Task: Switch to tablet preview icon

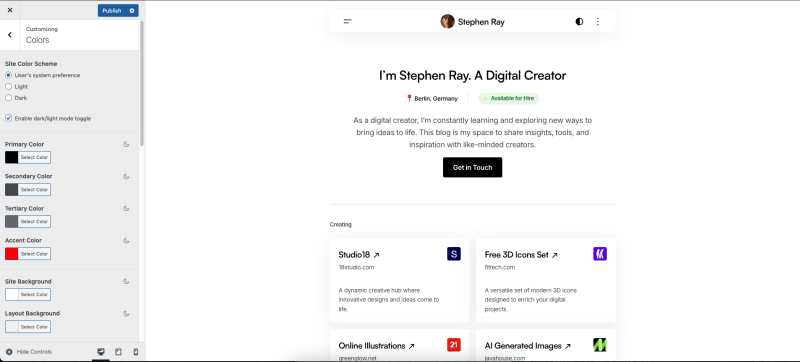Action: coord(118,352)
